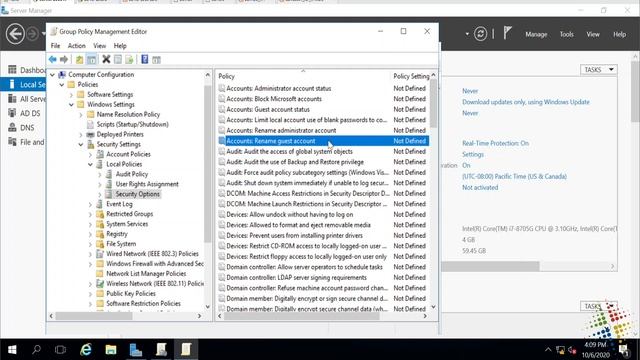The width and height of the screenshot is (640, 360).
Task: Collapse the Windows Settings node
Action: point(71,105)
